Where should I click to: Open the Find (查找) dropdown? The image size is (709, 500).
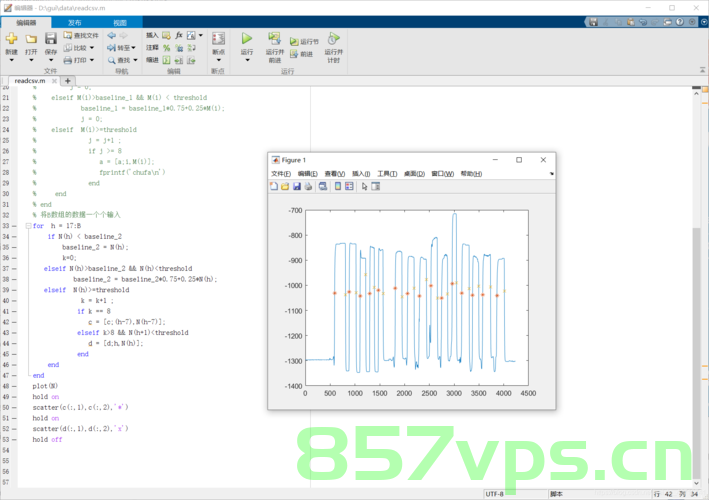click(x=123, y=60)
